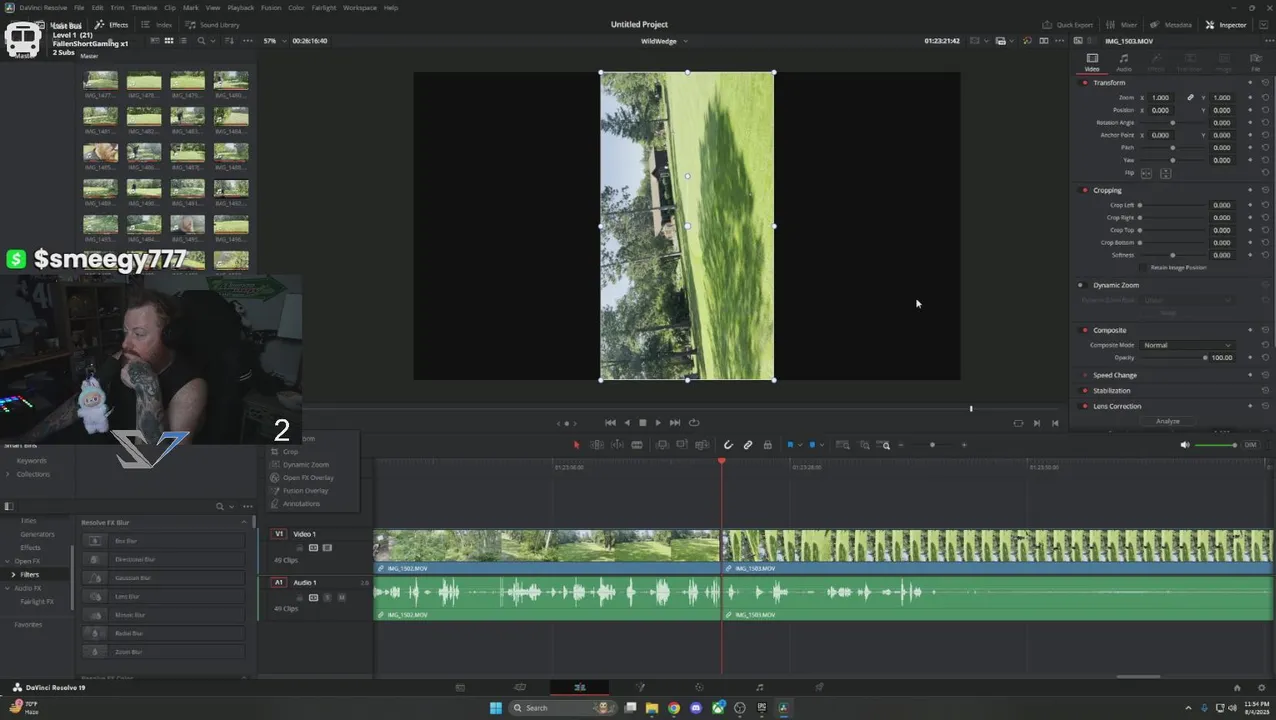This screenshot has height=720, width=1276.
Task: Toggle the zoom link chain icon
Action: coord(1190,98)
